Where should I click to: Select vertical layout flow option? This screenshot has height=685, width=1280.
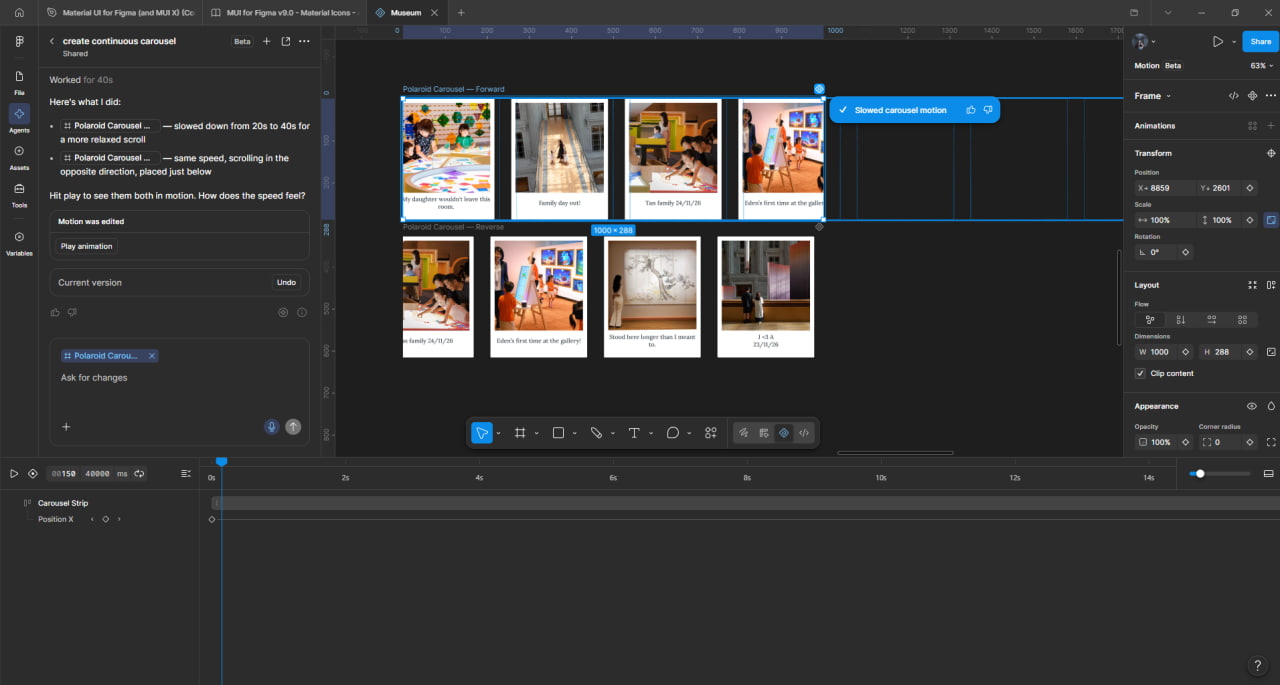coord(1181,320)
